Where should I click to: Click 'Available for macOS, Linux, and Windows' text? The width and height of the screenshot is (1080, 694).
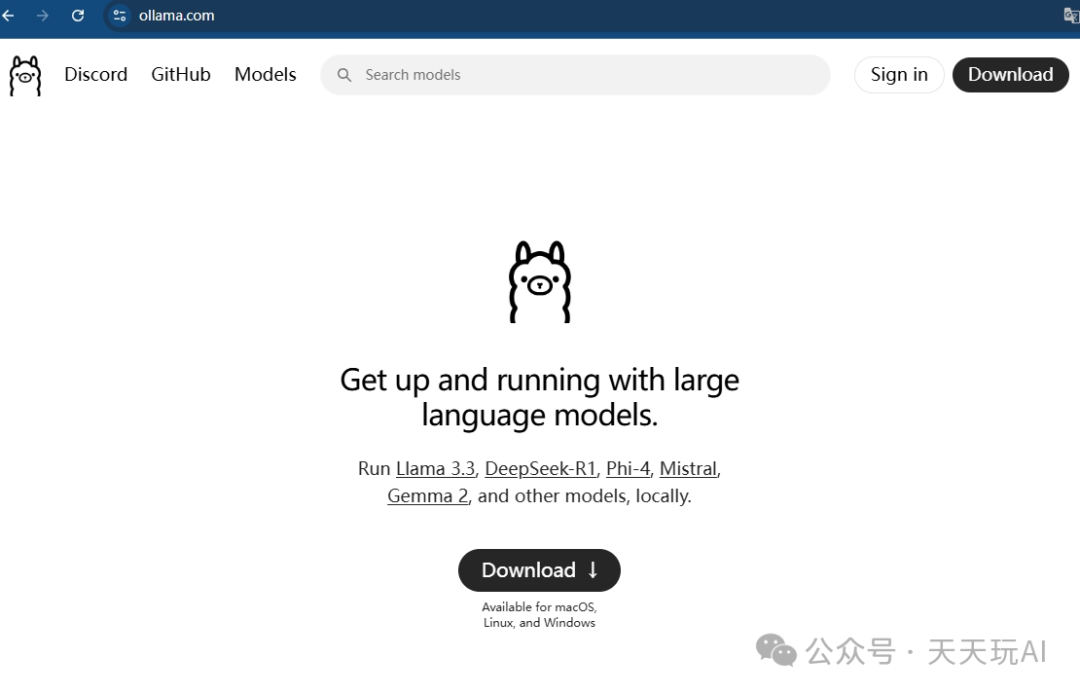coord(539,615)
